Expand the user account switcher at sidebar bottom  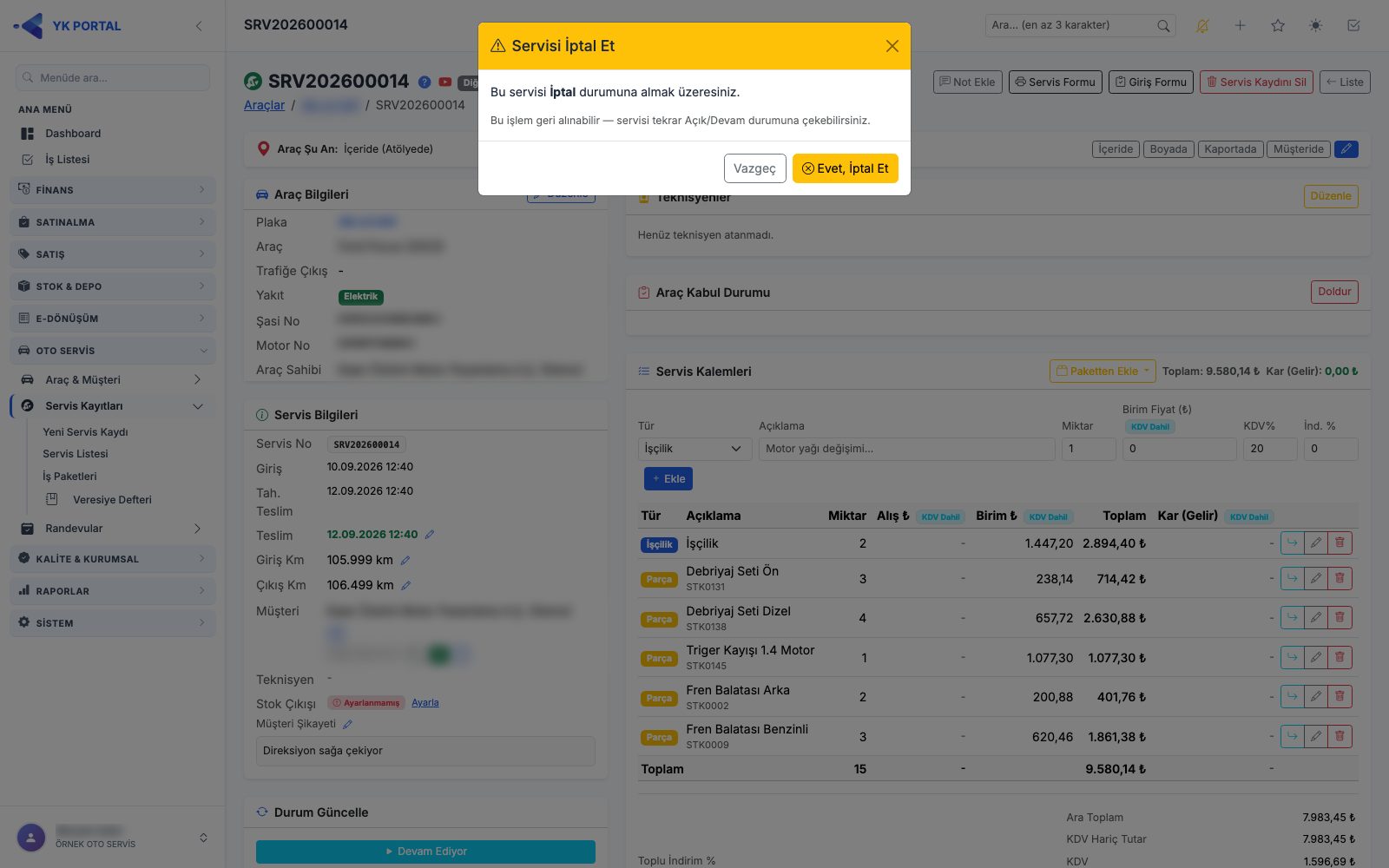point(203,838)
